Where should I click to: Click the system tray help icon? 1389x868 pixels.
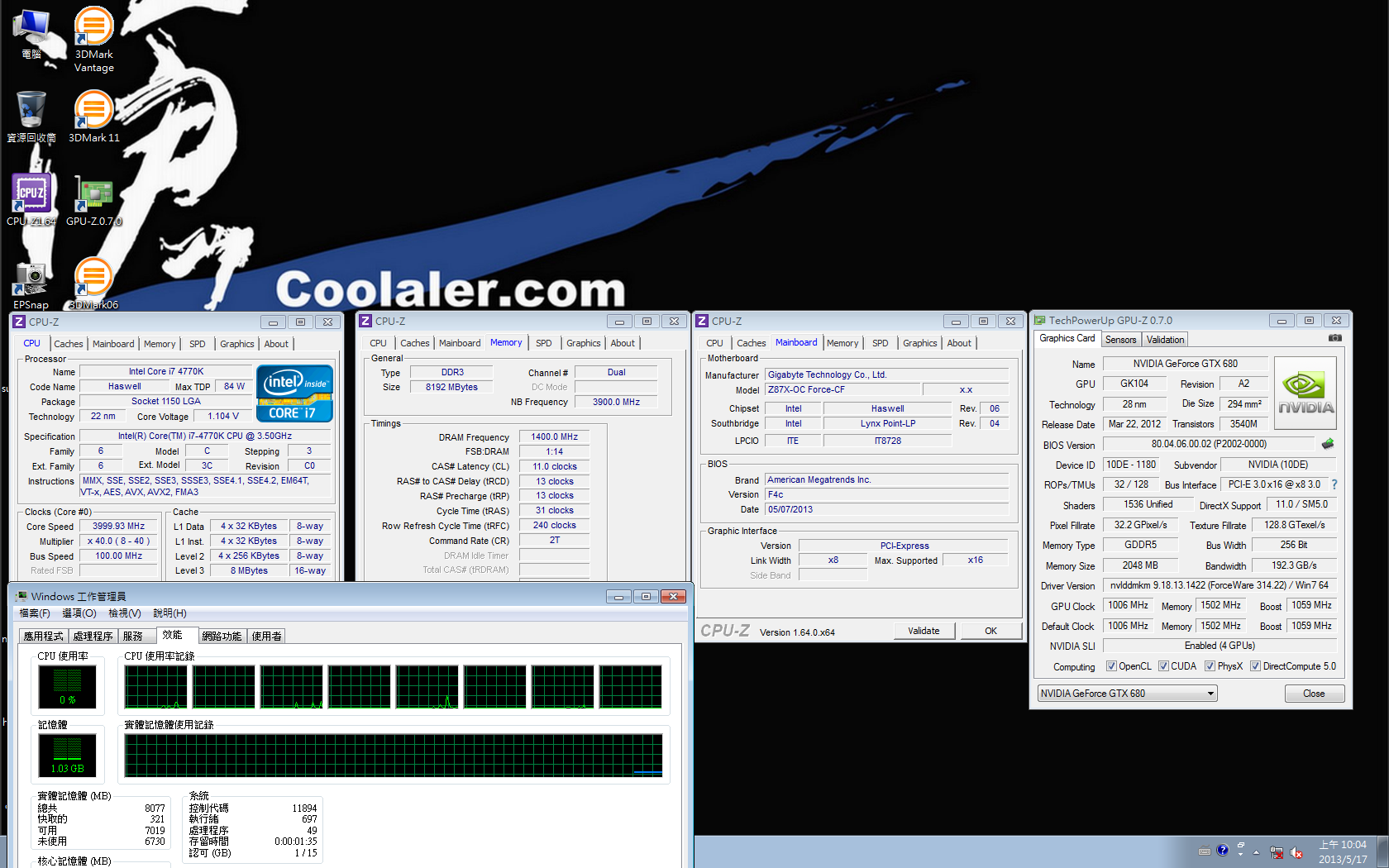pyautogui.click(x=1223, y=851)
